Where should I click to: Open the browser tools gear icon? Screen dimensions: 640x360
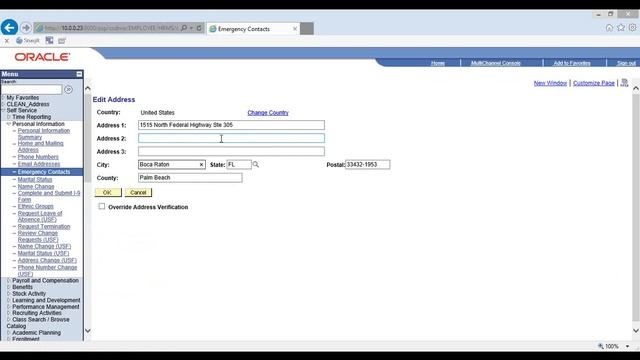click(632, 28)
